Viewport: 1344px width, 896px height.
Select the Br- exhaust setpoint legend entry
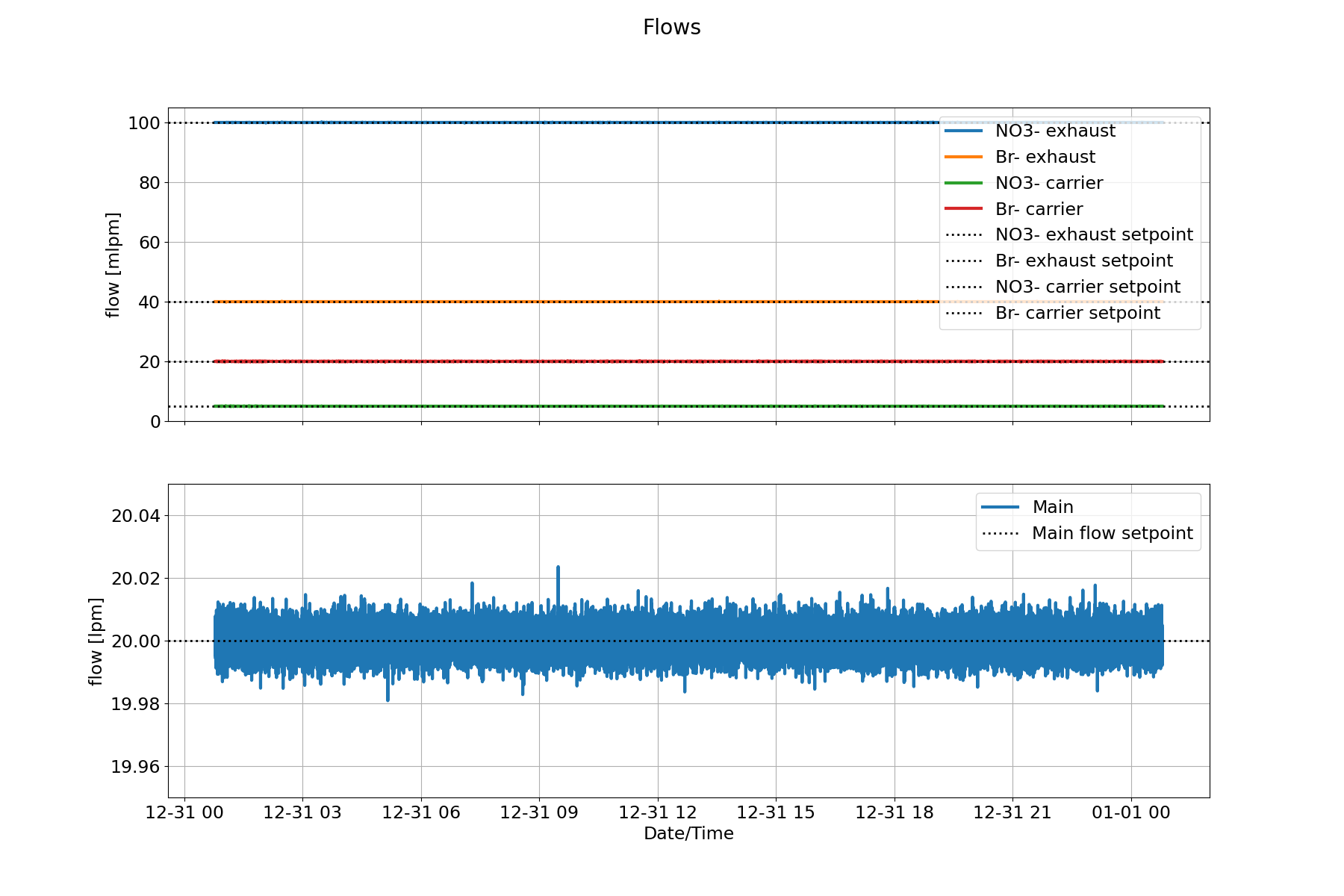(x=1059, y=261)
